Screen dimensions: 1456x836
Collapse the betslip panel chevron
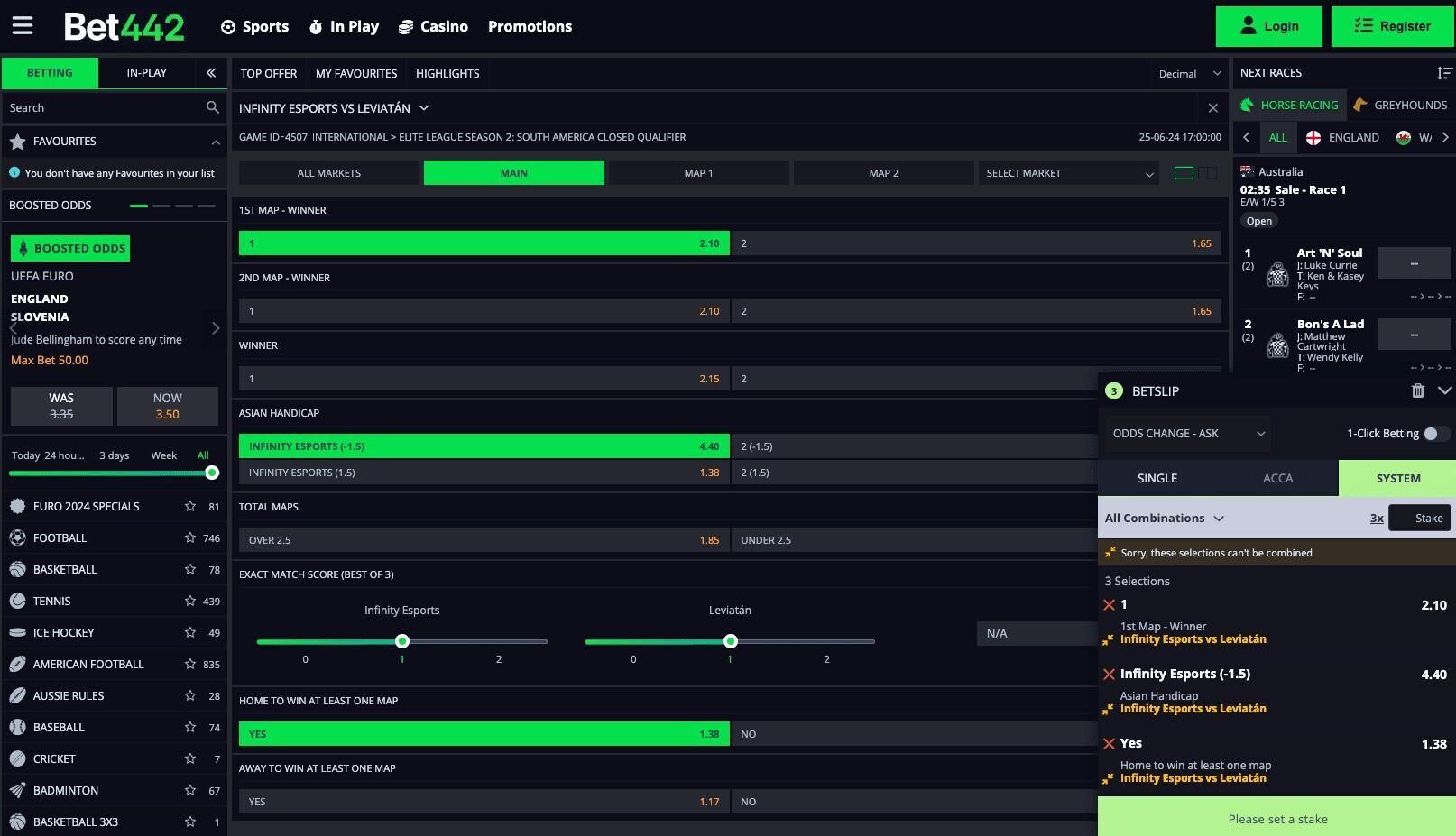tap(1444, 390)
